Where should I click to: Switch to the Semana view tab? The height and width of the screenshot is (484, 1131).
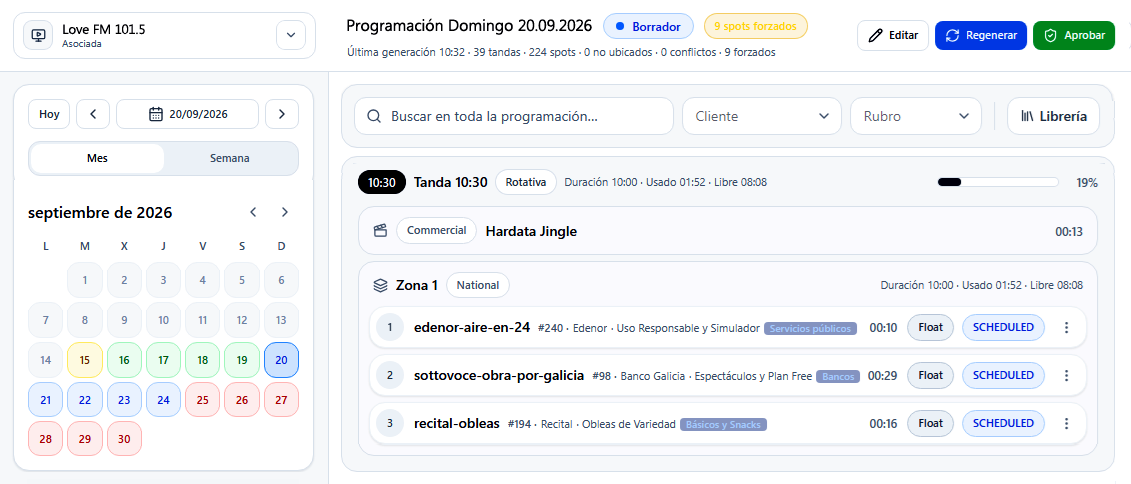229,158
